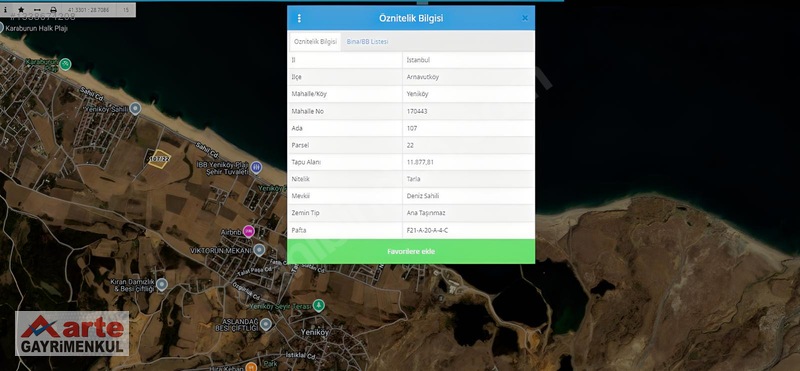Click the Ada value 107
Viewport: 800px width, 371px height.
pos(412,128)
